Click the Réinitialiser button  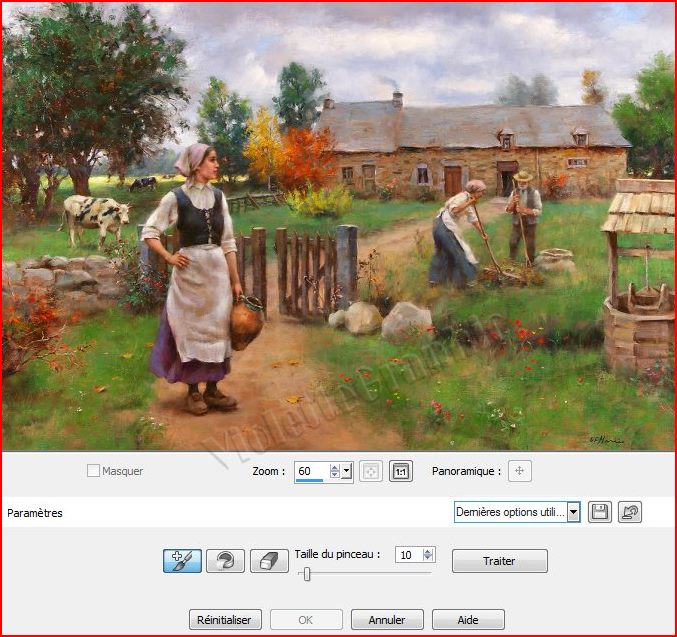pyautogui.click(x=225, y=620)
